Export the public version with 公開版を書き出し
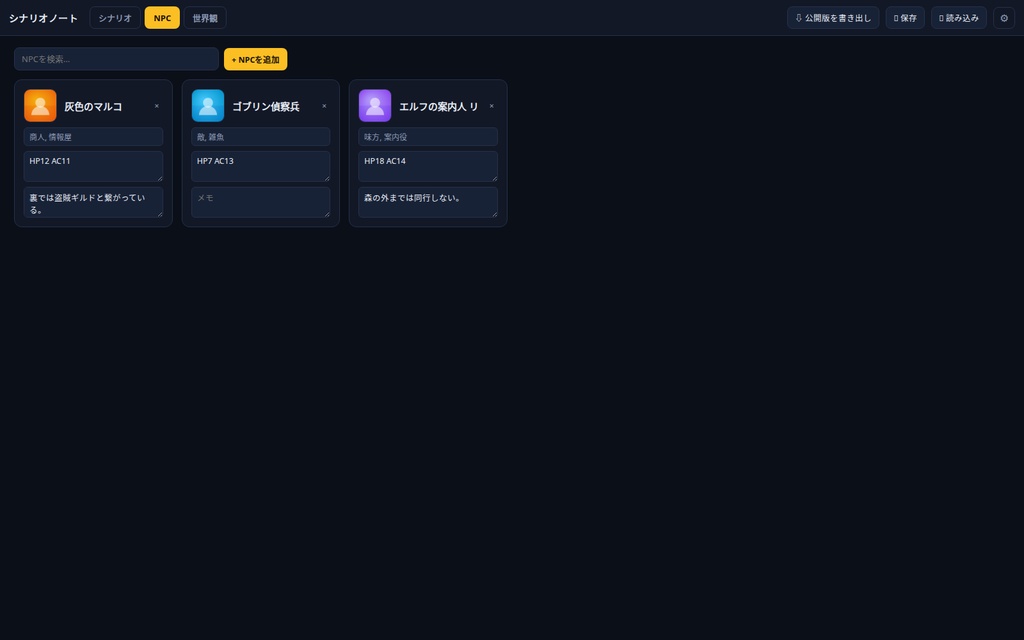This screenshot has width=1024, height=640. coord(833,18)
